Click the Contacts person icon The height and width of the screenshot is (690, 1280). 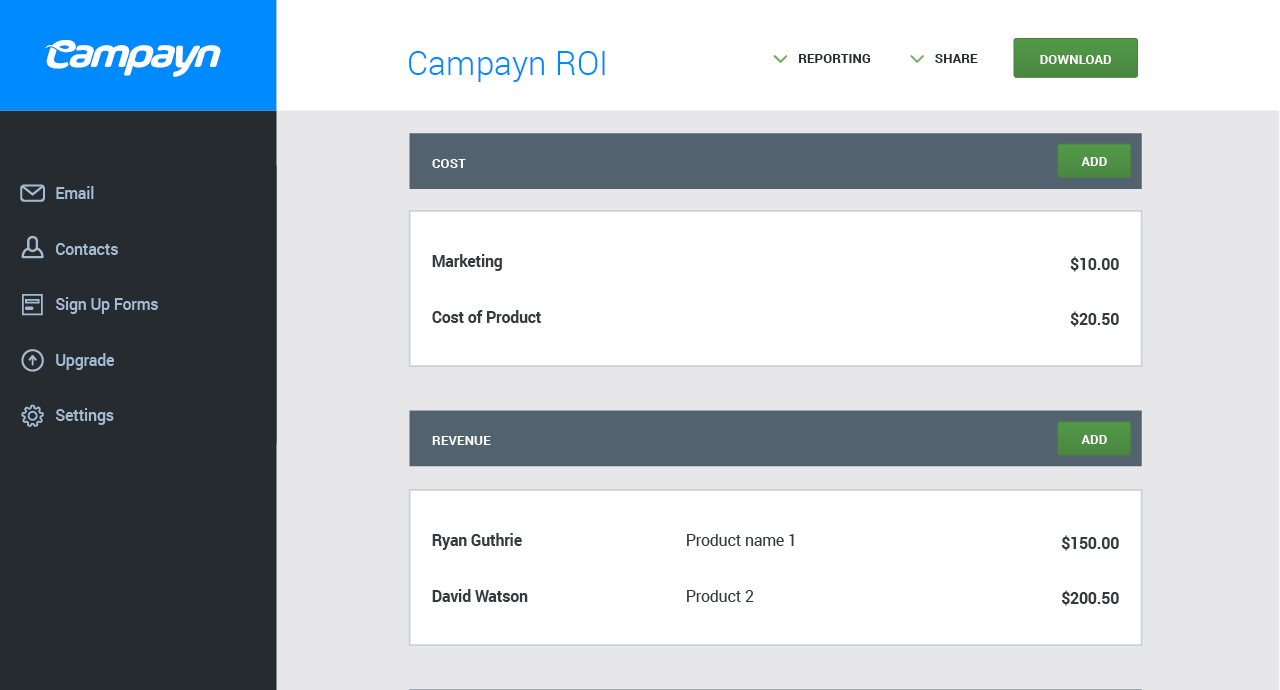pyautogui.click(x=33, y=248)
